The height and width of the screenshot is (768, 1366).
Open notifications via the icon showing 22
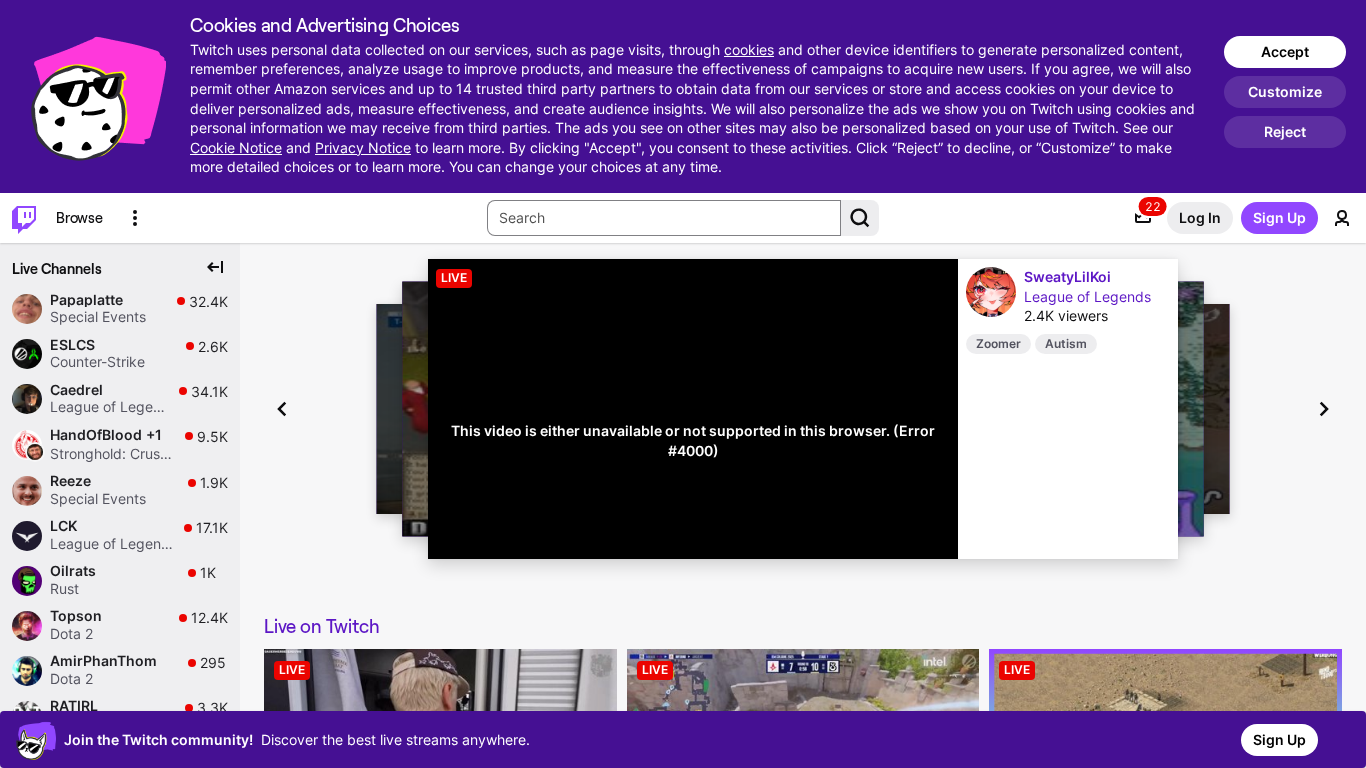1142,218
